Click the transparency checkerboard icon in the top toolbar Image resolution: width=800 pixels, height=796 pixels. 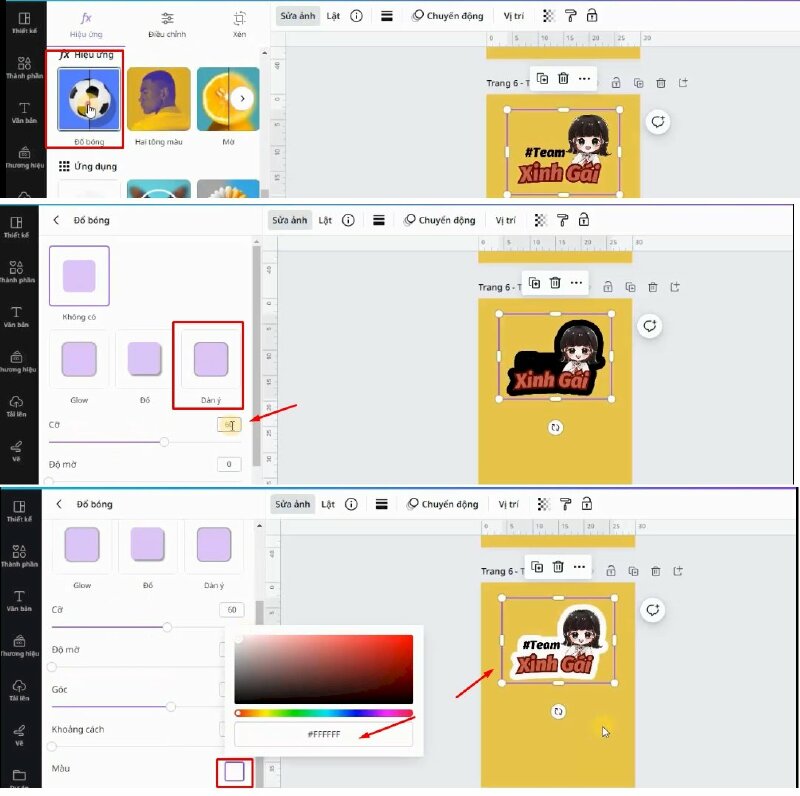tap(548, 16)
